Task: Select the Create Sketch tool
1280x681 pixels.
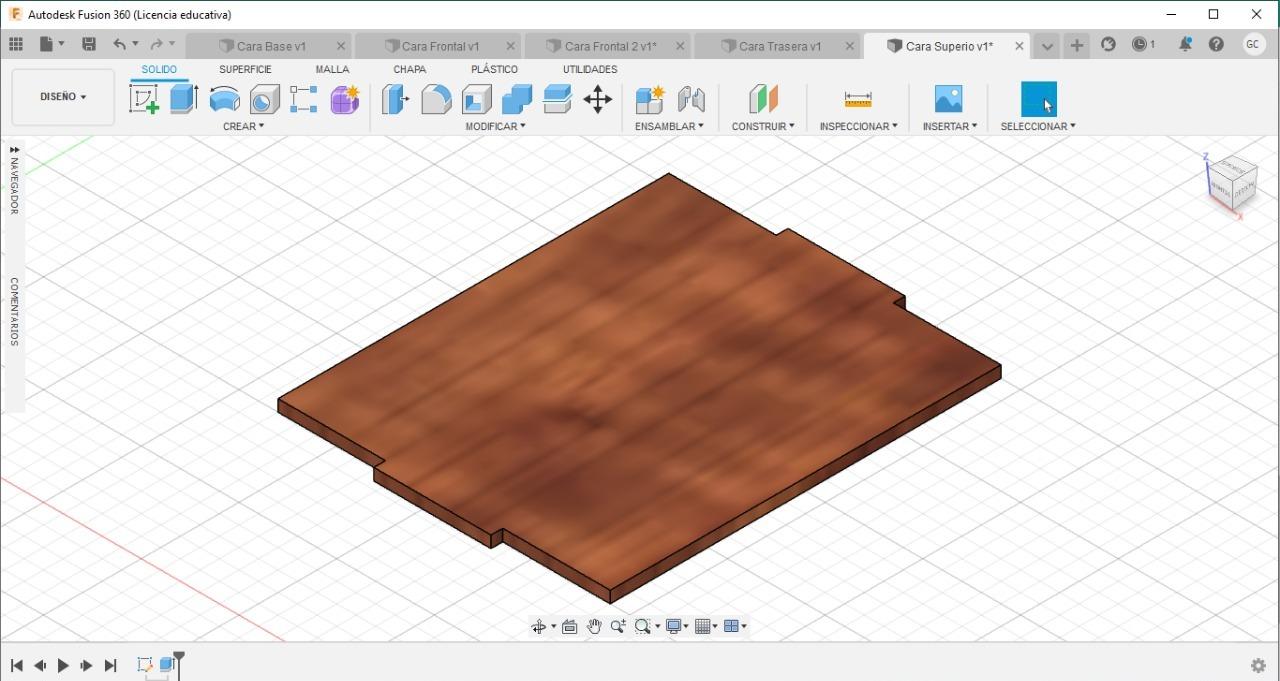Action: (144, 99)
